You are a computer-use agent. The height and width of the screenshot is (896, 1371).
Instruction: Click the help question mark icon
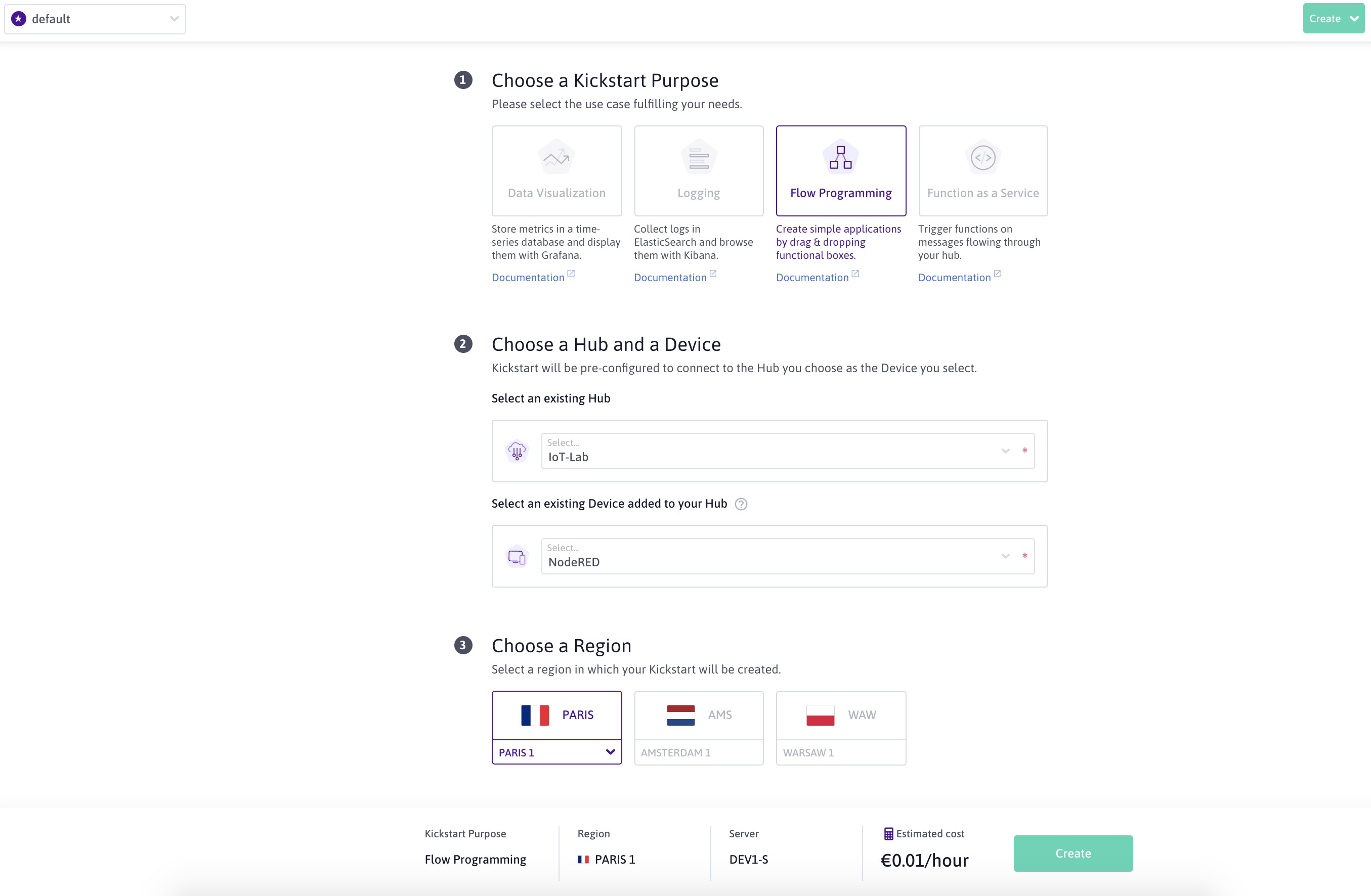tap(741, 505)
